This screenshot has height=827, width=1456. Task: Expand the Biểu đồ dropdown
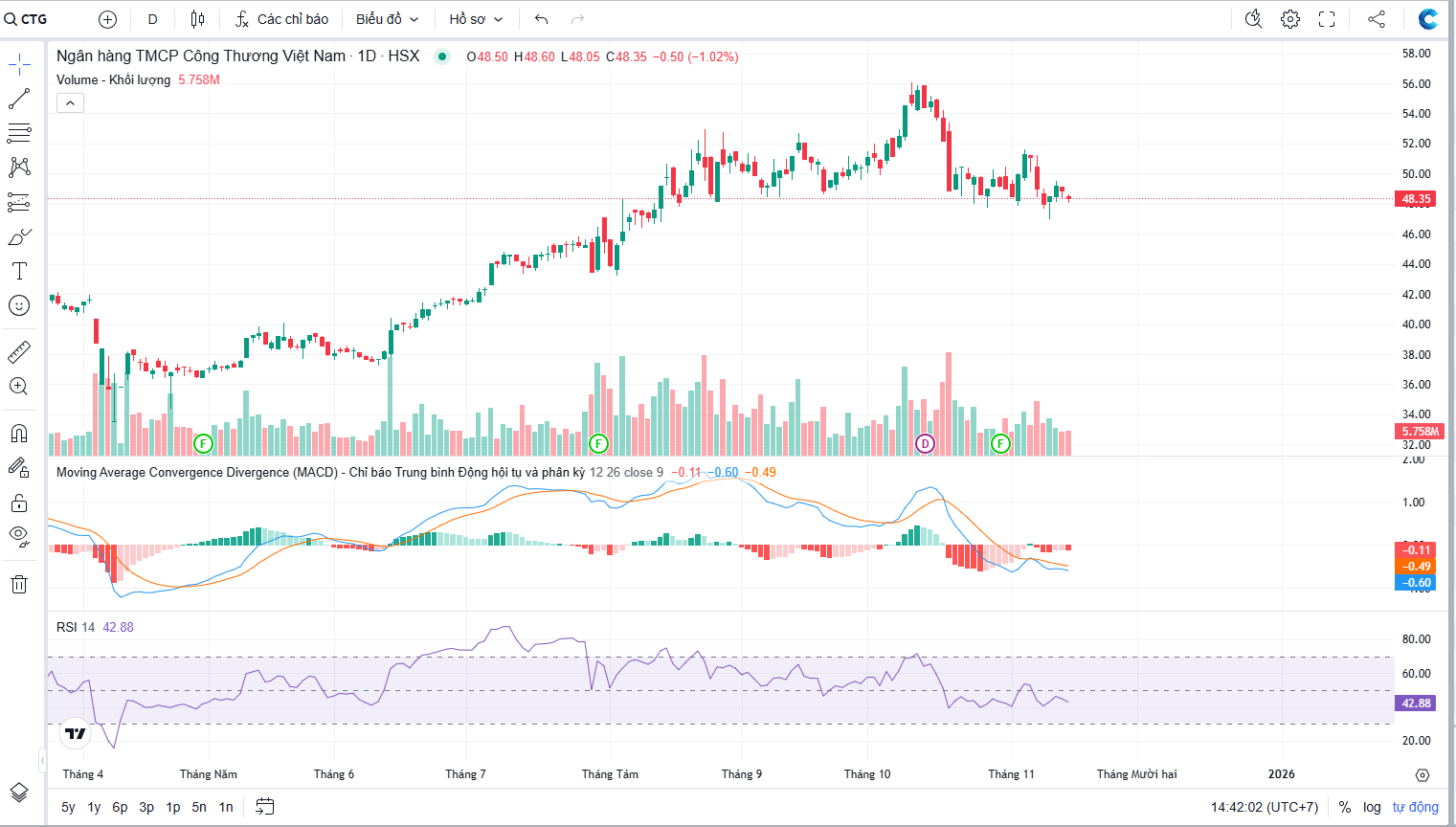[x=387, y=19]
